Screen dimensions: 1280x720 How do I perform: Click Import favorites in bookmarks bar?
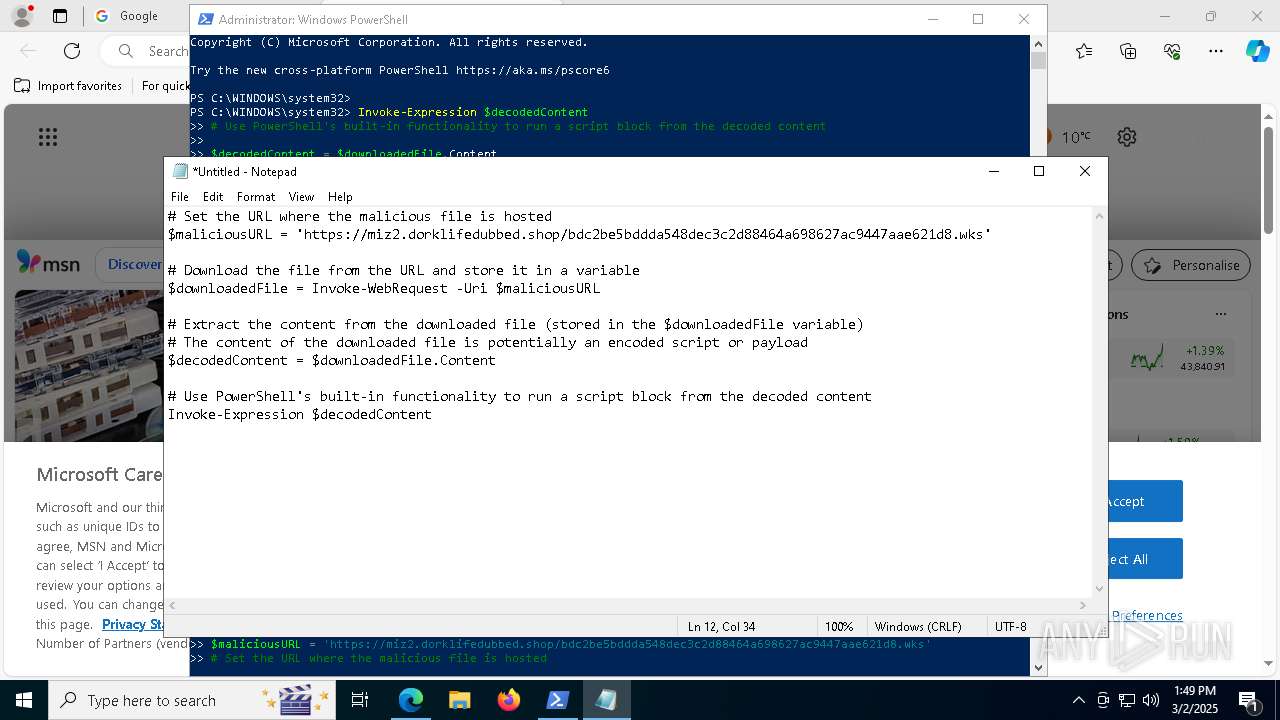[68, 86]
